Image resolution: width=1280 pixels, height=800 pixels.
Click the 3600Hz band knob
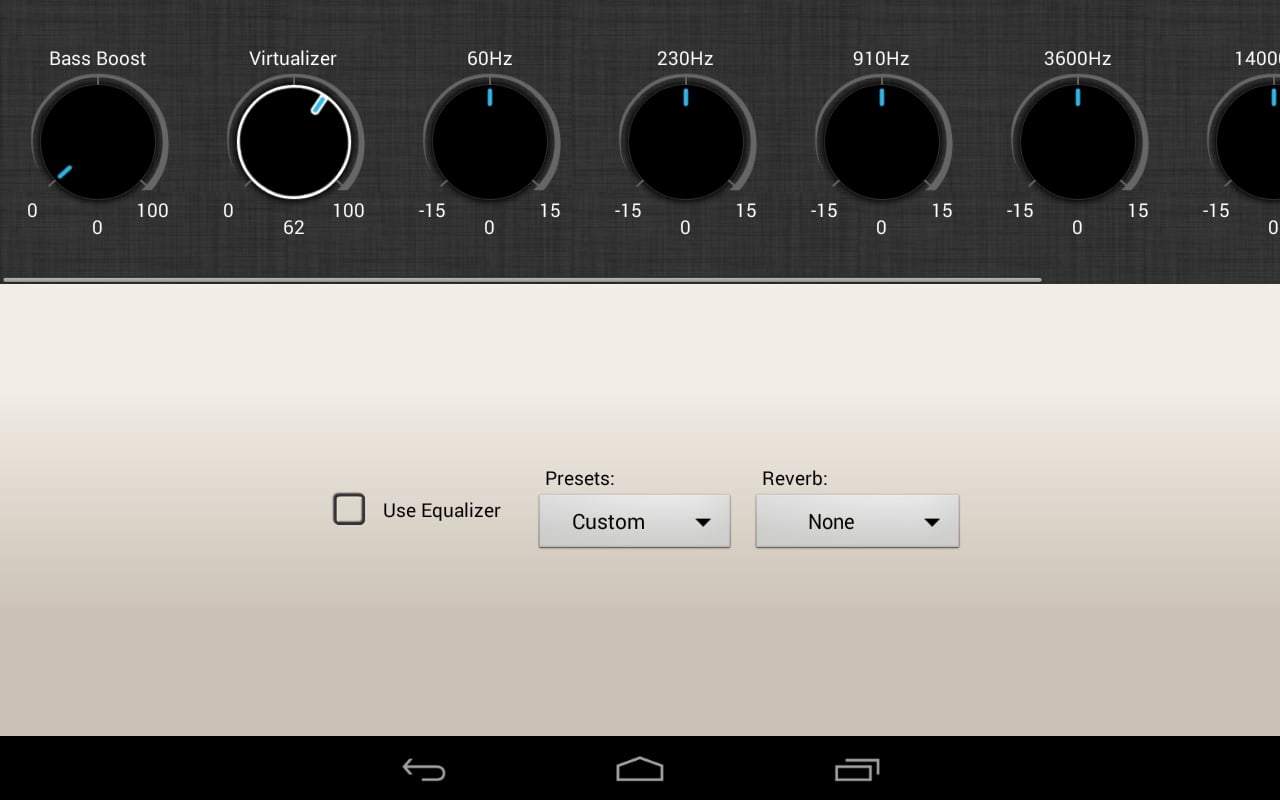point(1078,142)
